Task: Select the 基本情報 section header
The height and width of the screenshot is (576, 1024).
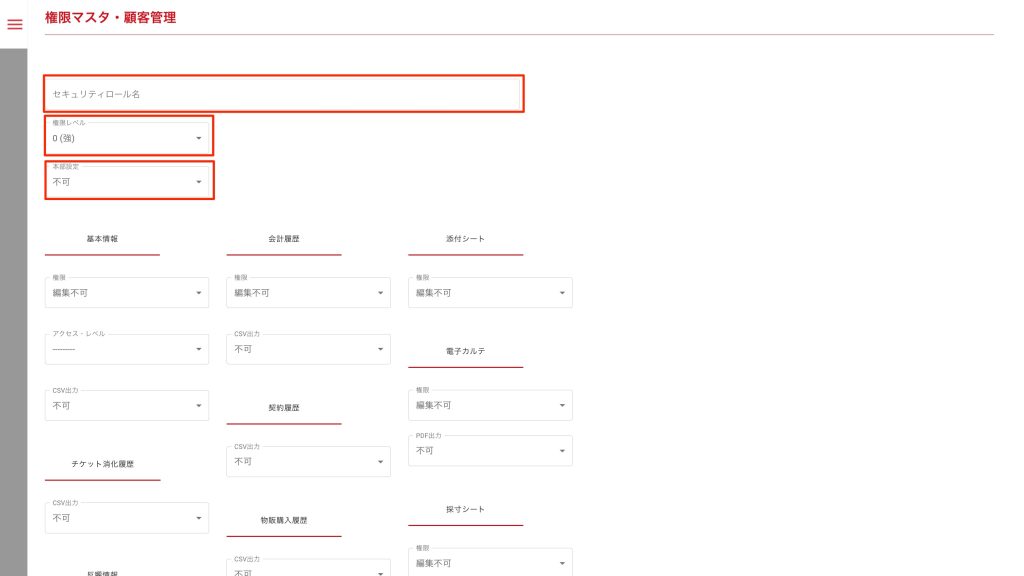Action: click(x=102, y=240)
